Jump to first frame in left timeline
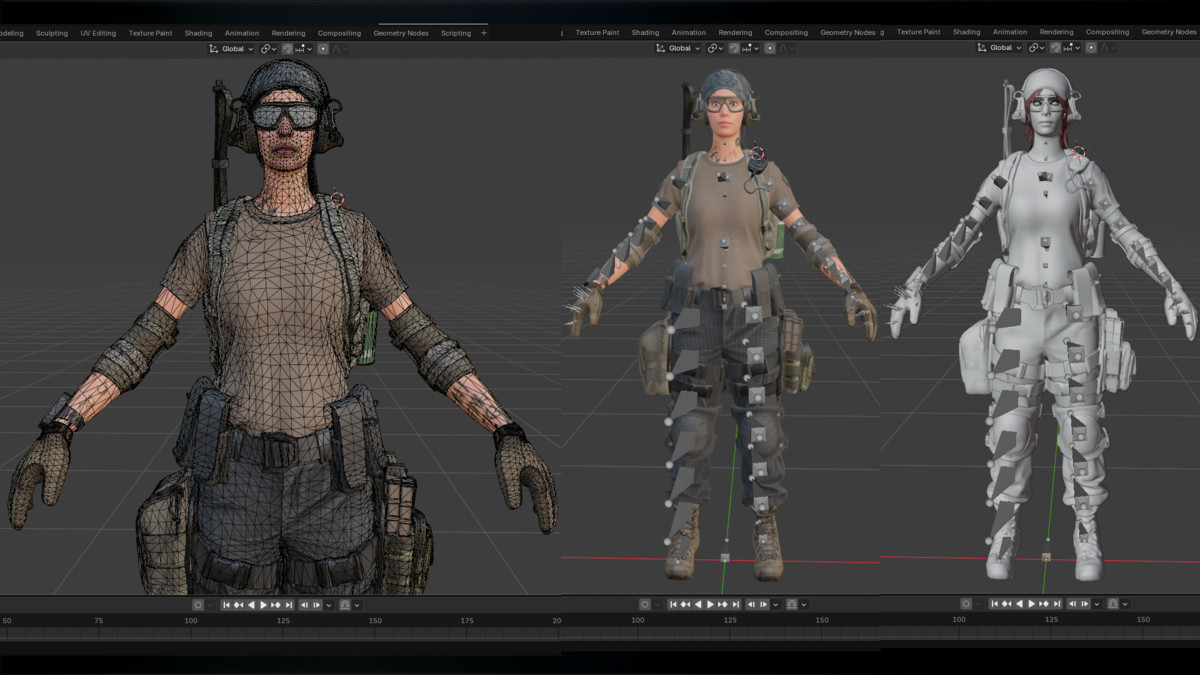 tap(227, 605)
